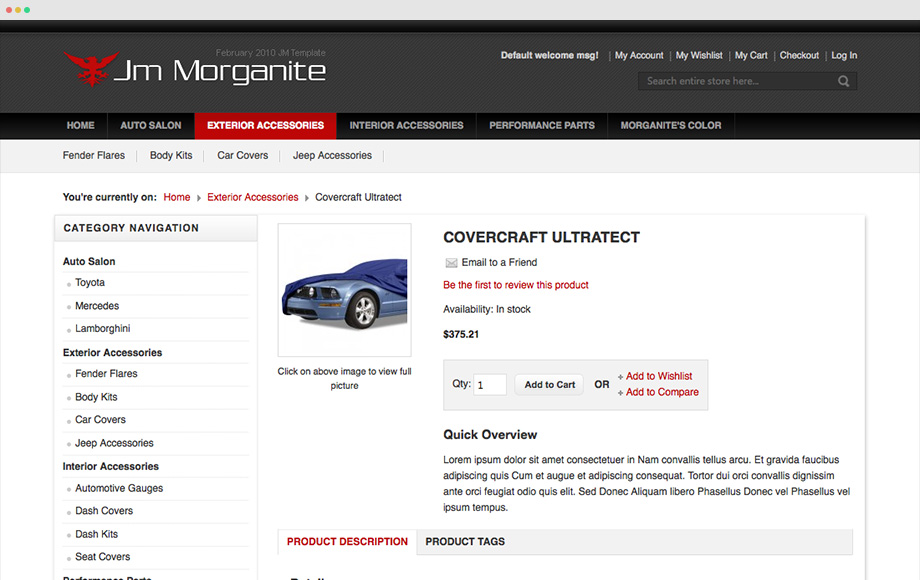
Task: Click the Jm Morganite eagle logo
Action: (91, 69)
